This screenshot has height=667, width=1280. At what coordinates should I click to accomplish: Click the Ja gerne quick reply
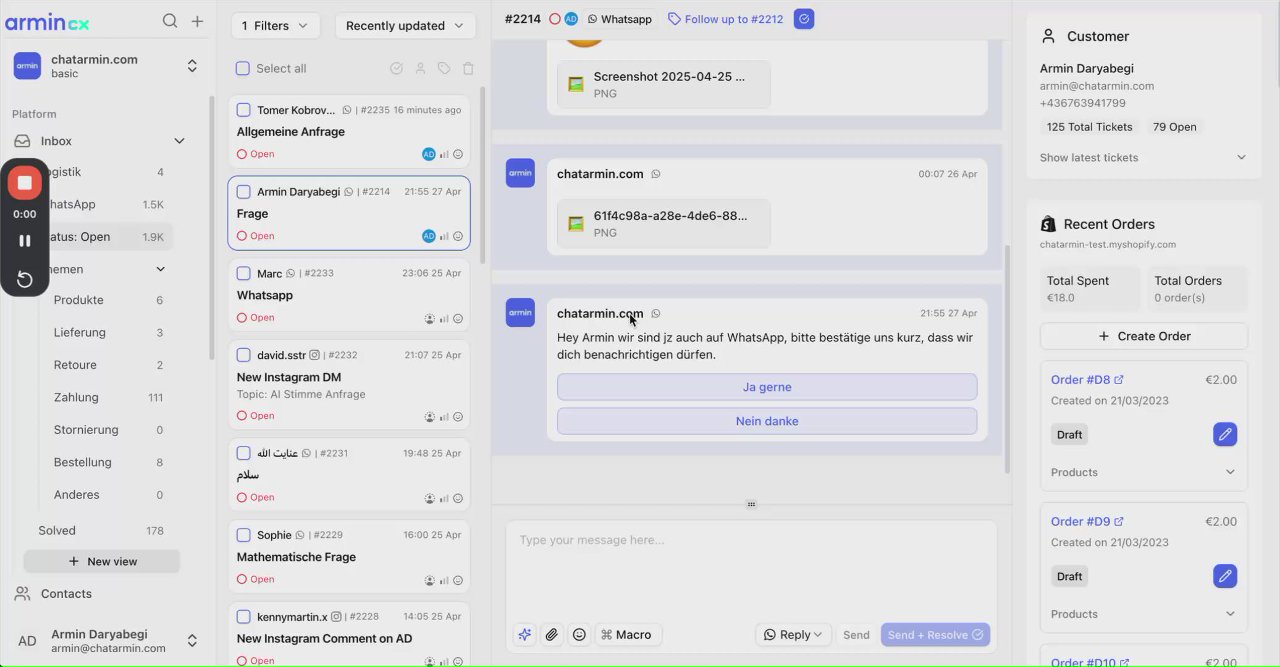[767, 387]
